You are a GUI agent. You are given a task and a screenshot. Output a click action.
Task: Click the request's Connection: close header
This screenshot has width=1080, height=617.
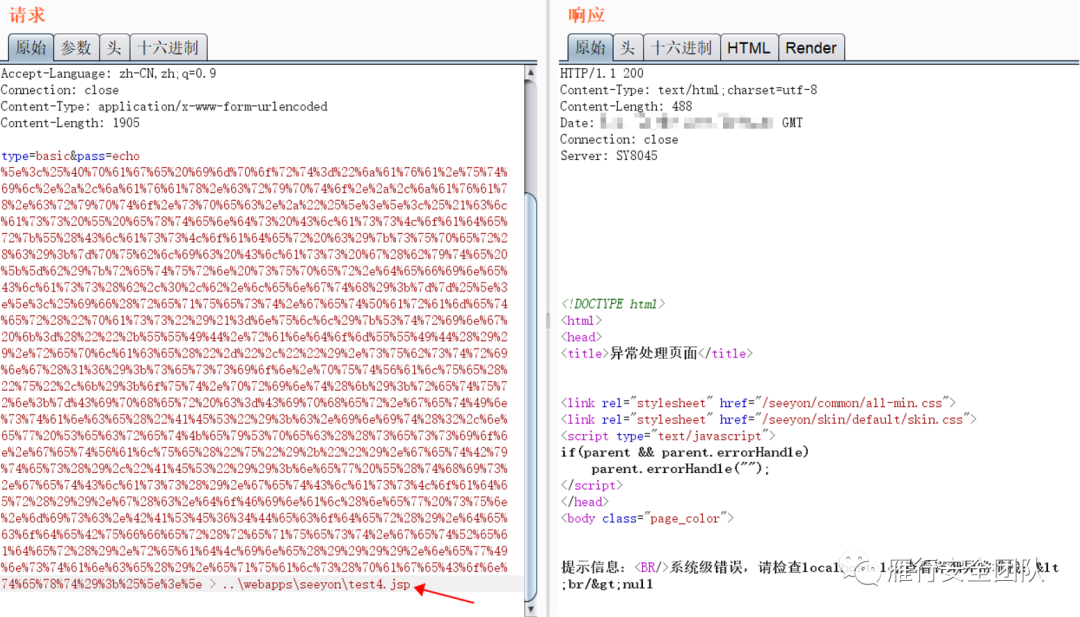[x=60, y=90]
